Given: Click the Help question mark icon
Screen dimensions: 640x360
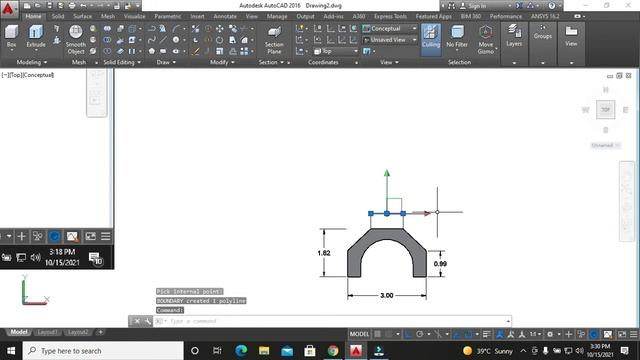Looking at the screenshot, I should pyautogui.click(x=551, y=6).
